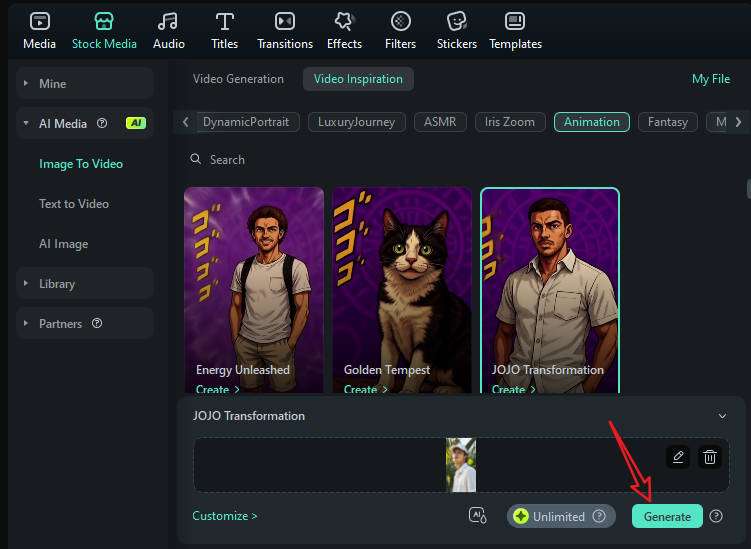Click Create on JOJO Transformation card
This screenshot has height=549, width=751.
(513, 389)
